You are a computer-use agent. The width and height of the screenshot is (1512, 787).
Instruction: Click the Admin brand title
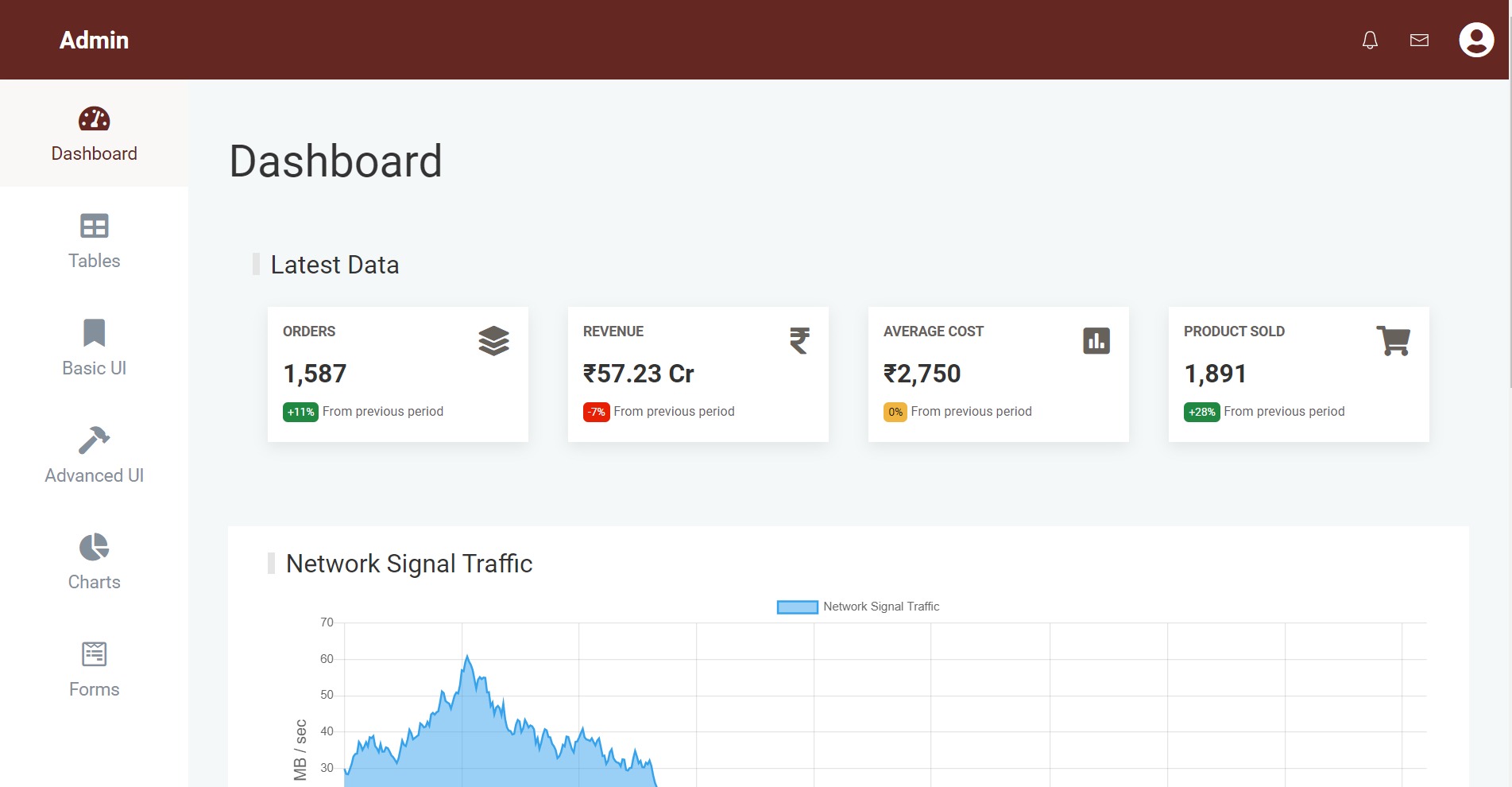point(94,41)
